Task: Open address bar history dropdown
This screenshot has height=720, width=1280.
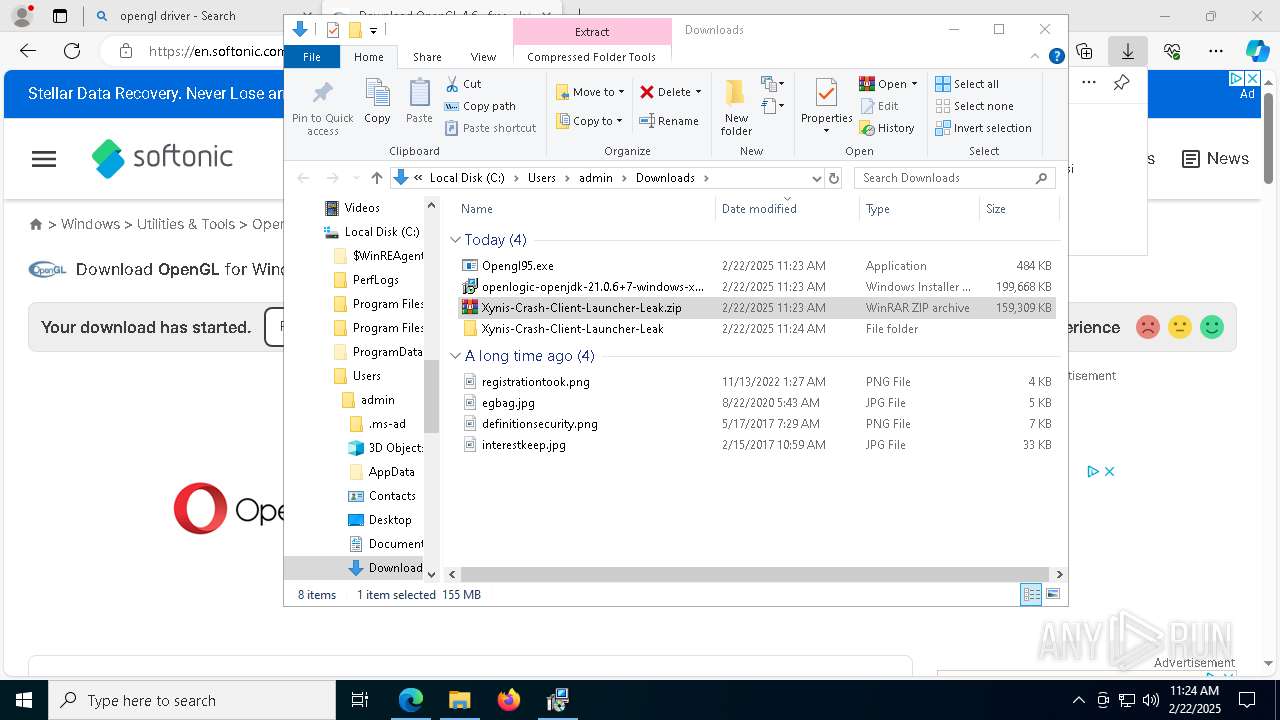Action: click(817, 178)
